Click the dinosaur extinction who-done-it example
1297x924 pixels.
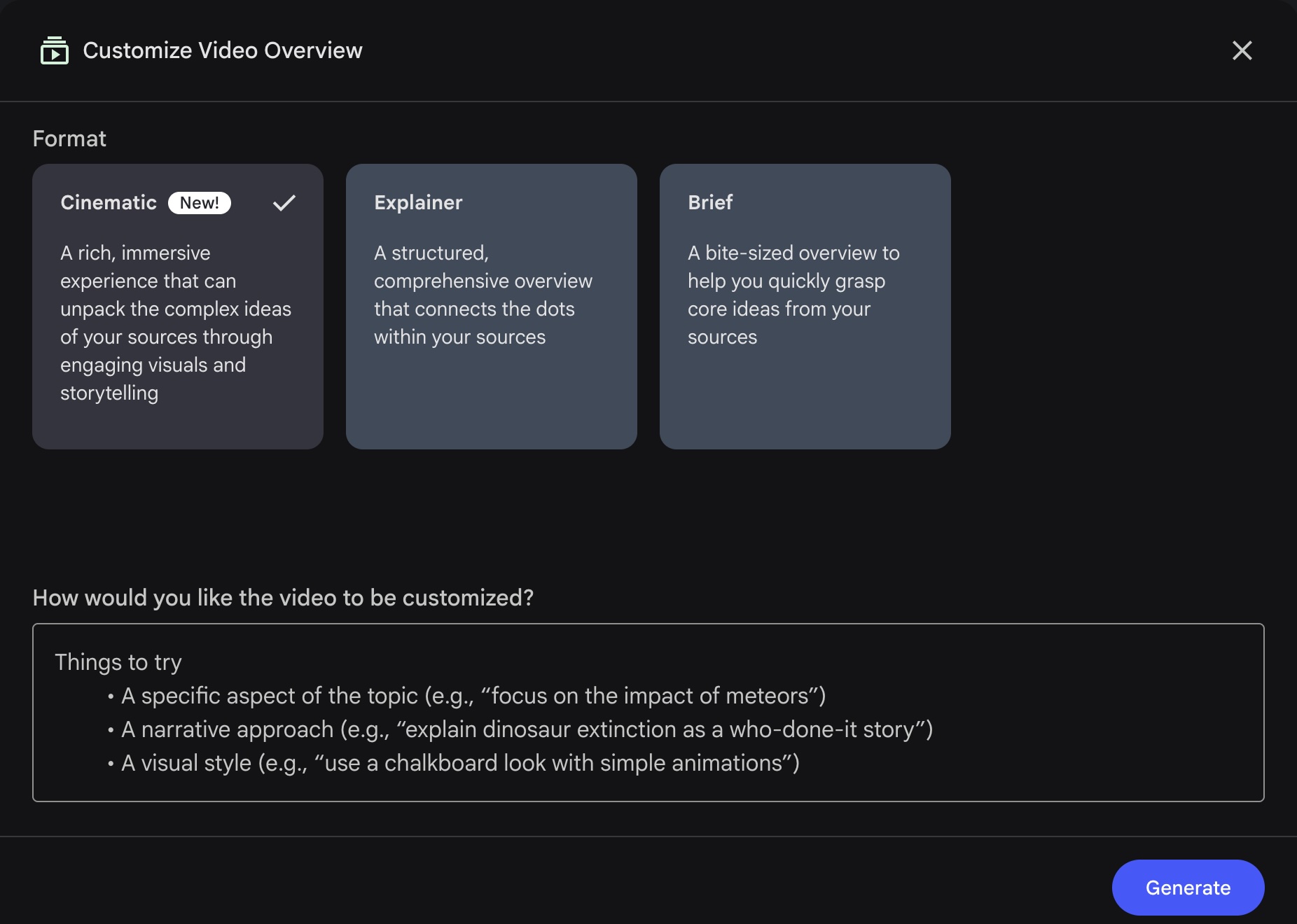pyautogui.click(x=520, y=729)
